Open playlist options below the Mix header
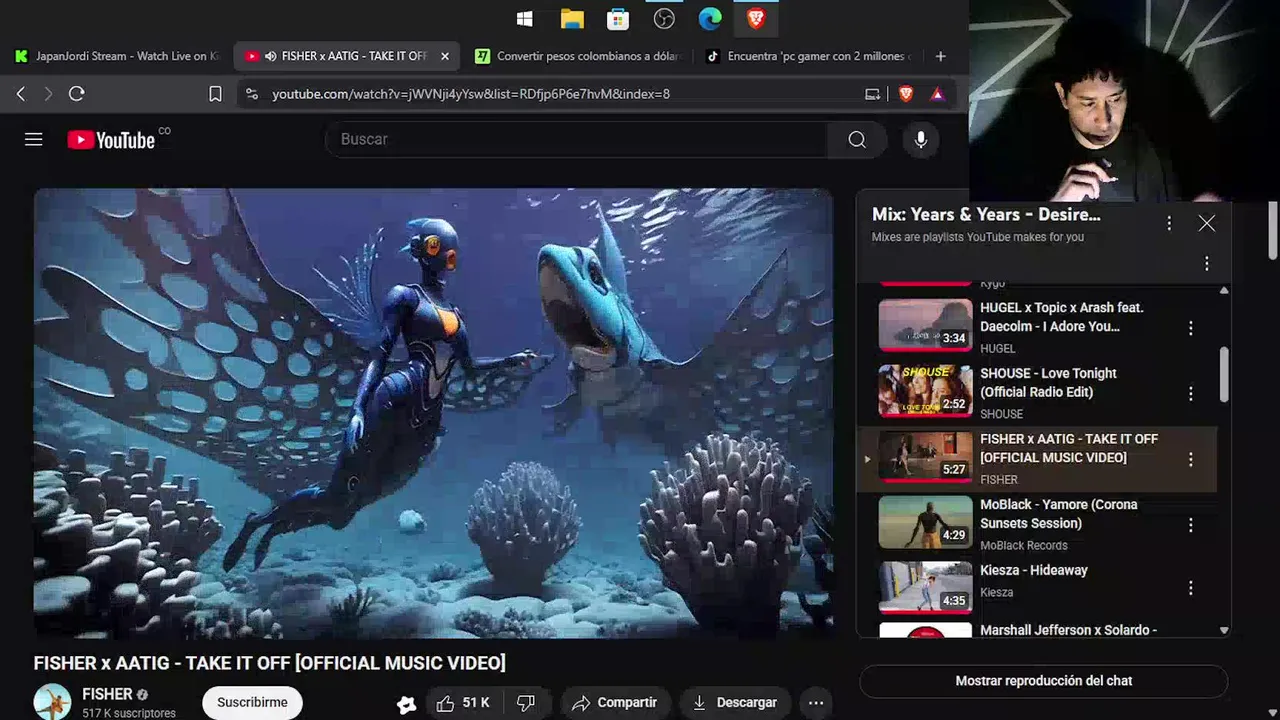The width and height of the screenshot is (1280, 720). click(x=1207, y=263)
